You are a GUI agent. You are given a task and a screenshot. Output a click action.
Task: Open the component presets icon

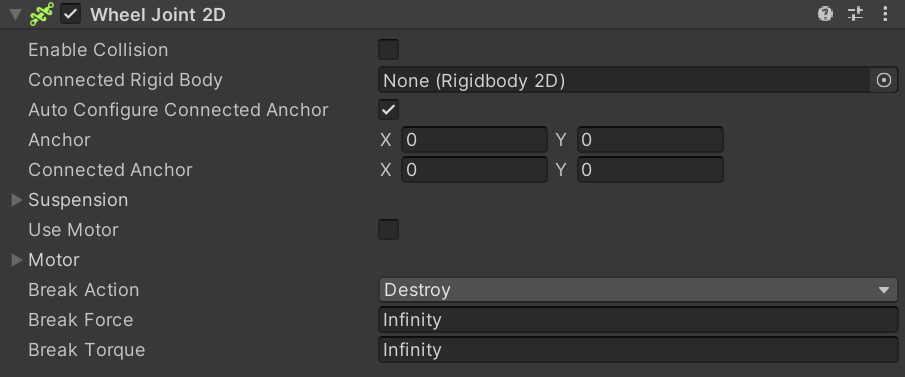855,14
